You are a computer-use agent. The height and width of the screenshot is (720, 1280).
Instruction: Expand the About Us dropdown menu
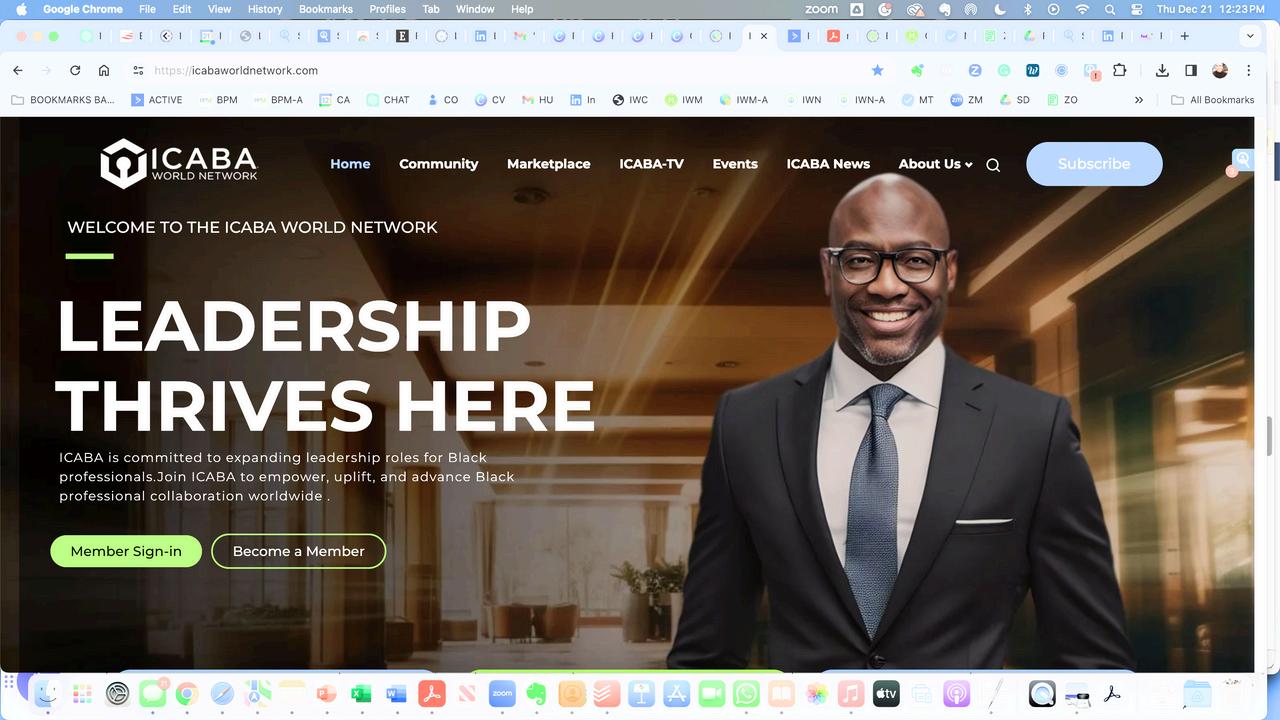(x=935, y=164)
